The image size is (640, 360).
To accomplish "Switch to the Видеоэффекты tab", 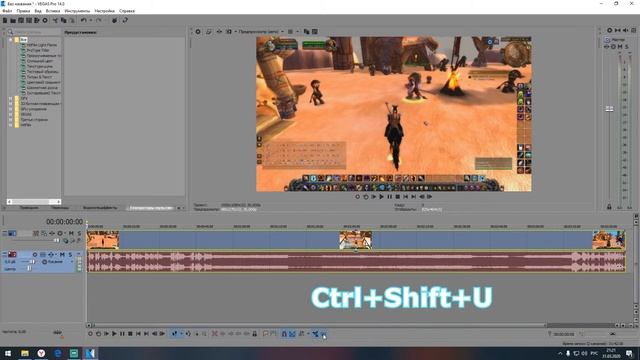I will (x=100, y=208).
